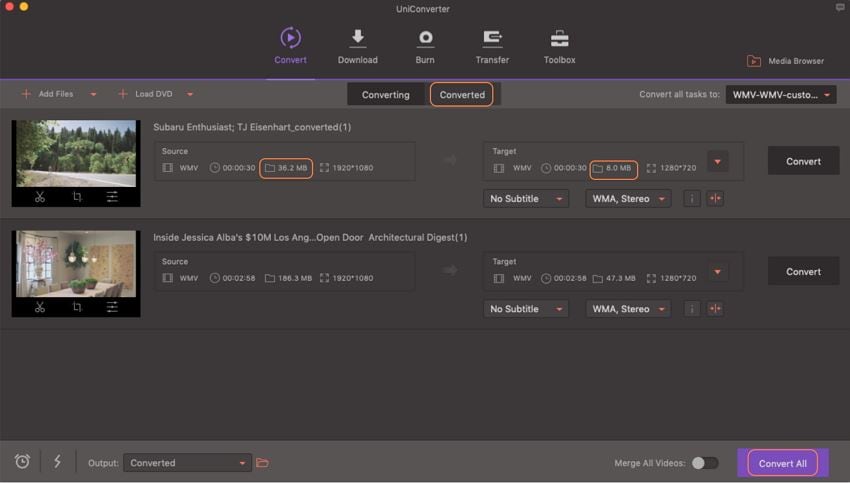Click Load DVD
Image resolution: width=850 pixels, height=483 pixels.
pos(145,94)
